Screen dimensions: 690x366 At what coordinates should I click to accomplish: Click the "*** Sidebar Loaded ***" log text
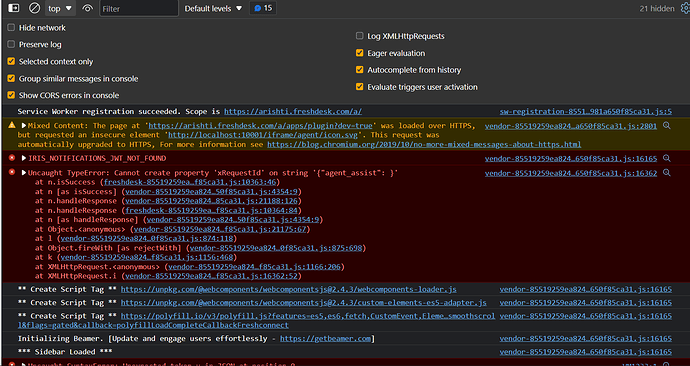point(65,352)
